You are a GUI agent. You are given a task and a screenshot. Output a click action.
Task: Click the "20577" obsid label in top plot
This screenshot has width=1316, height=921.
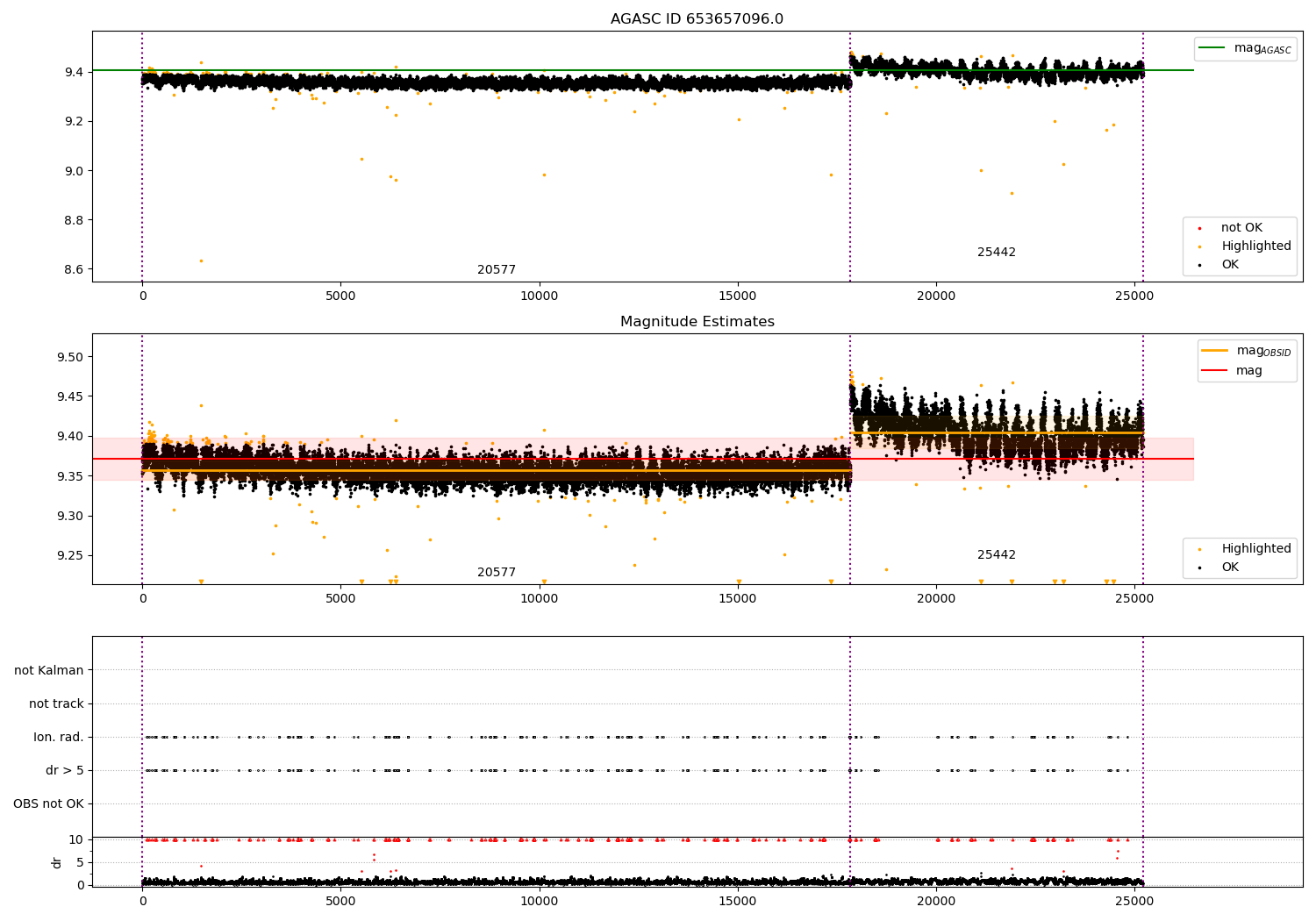pyautogui.click(x=497, y=270)
